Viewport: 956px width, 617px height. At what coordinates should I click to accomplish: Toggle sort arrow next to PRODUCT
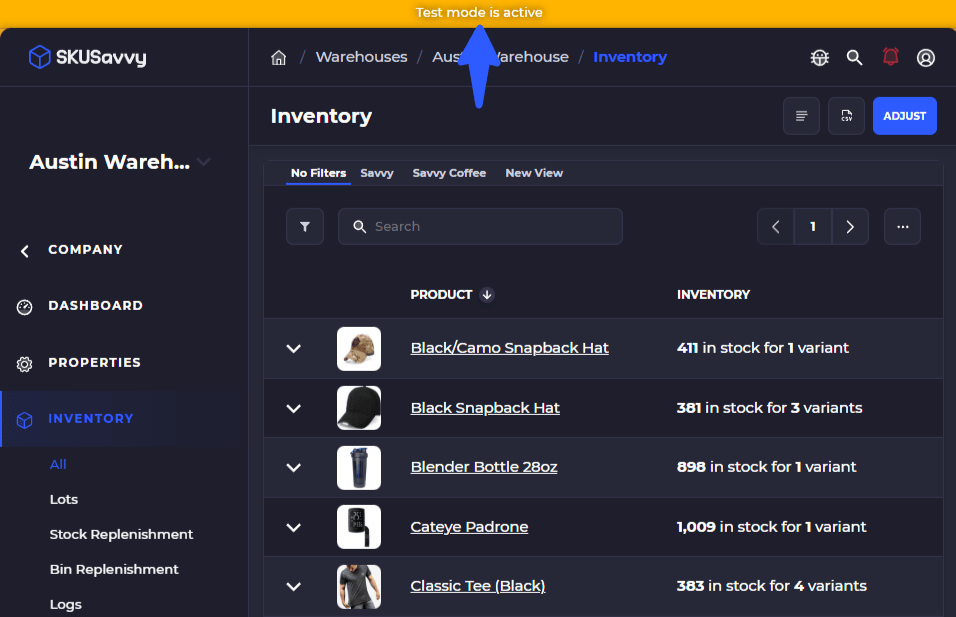(x=487, y=295)
